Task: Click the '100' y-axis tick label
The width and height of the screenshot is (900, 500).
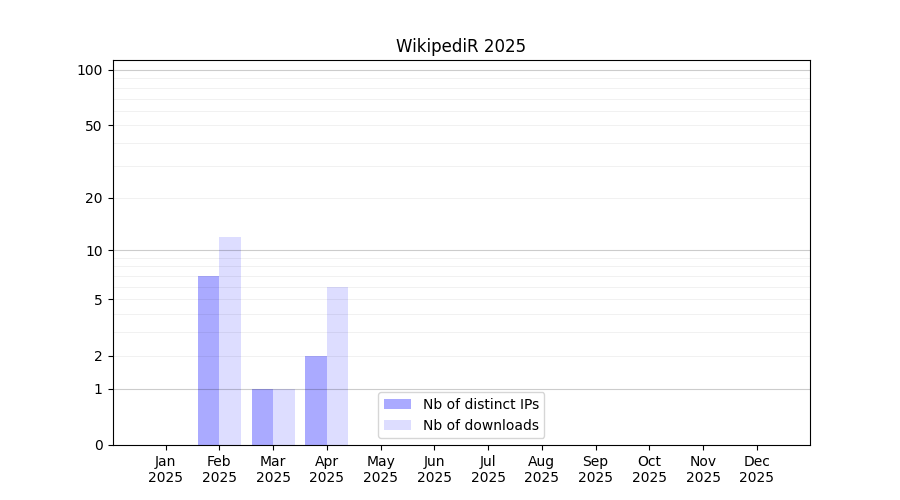Action: click(90, 70)
